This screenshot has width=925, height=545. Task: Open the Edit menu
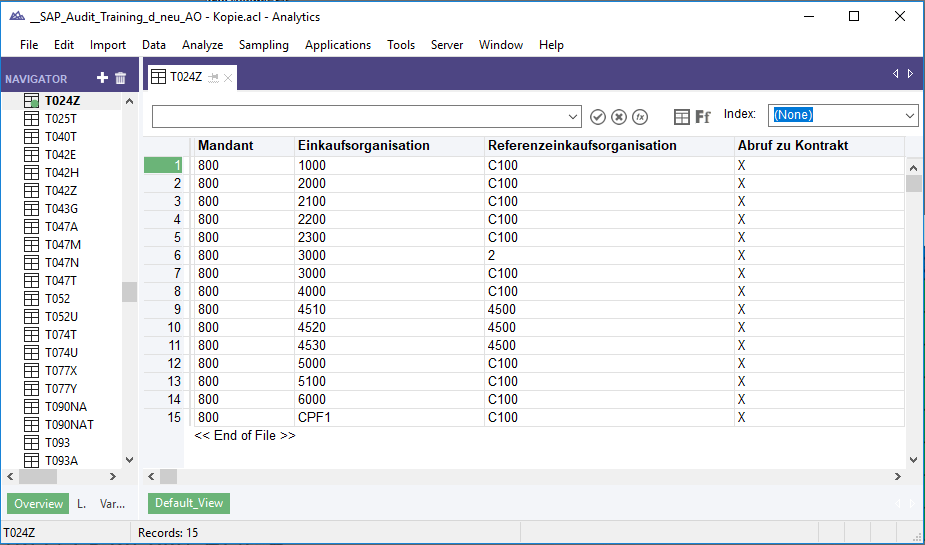click(64, 45)
